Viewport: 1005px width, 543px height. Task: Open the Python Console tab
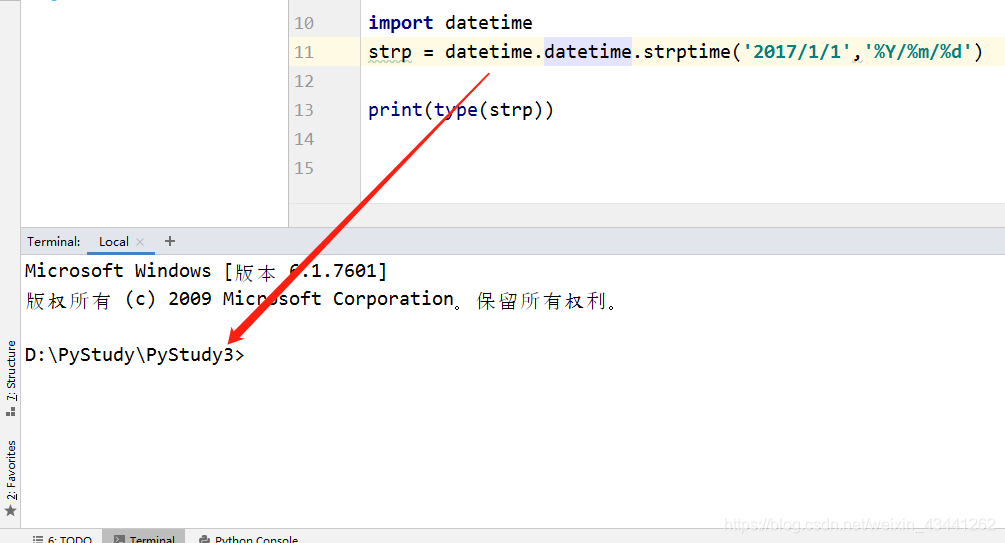(x=249, y=539)
